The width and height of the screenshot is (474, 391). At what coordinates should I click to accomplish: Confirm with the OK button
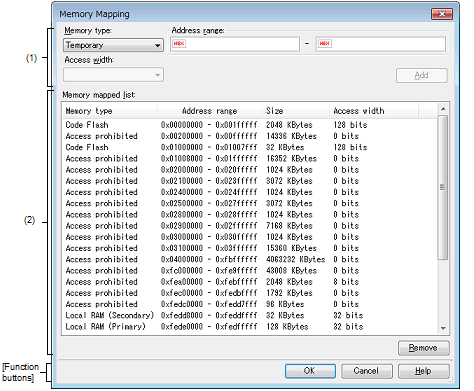(310, 371)
